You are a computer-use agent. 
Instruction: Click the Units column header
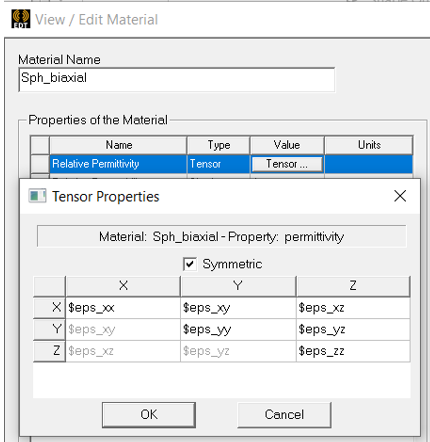point(369,145)
